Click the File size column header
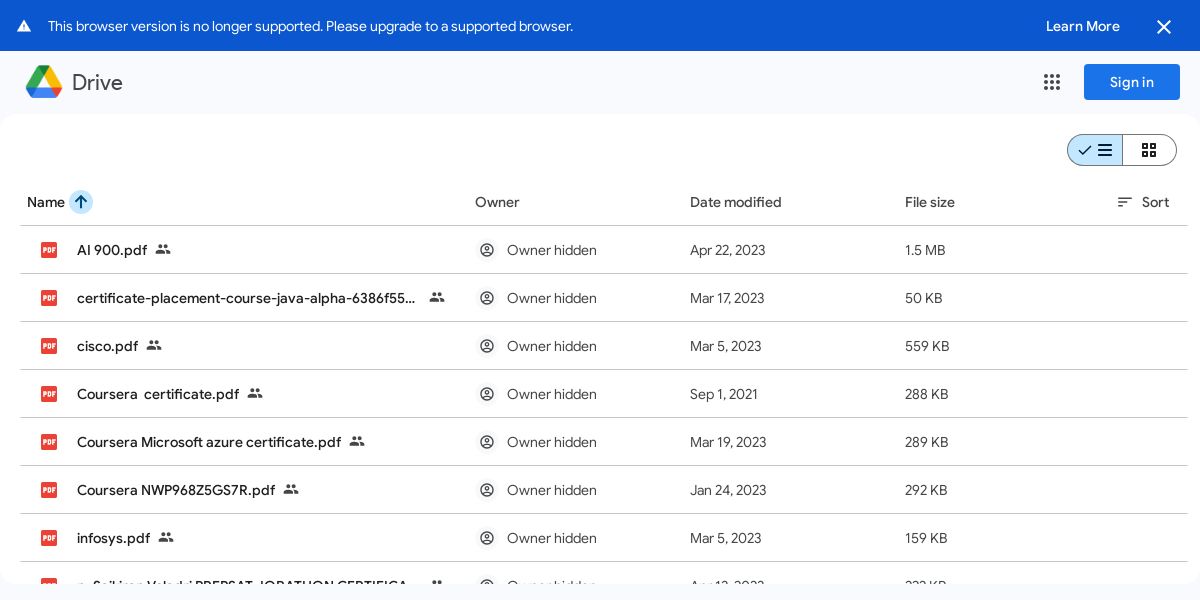The height and width of the screenshot is (600, 1200). (929, 202)
